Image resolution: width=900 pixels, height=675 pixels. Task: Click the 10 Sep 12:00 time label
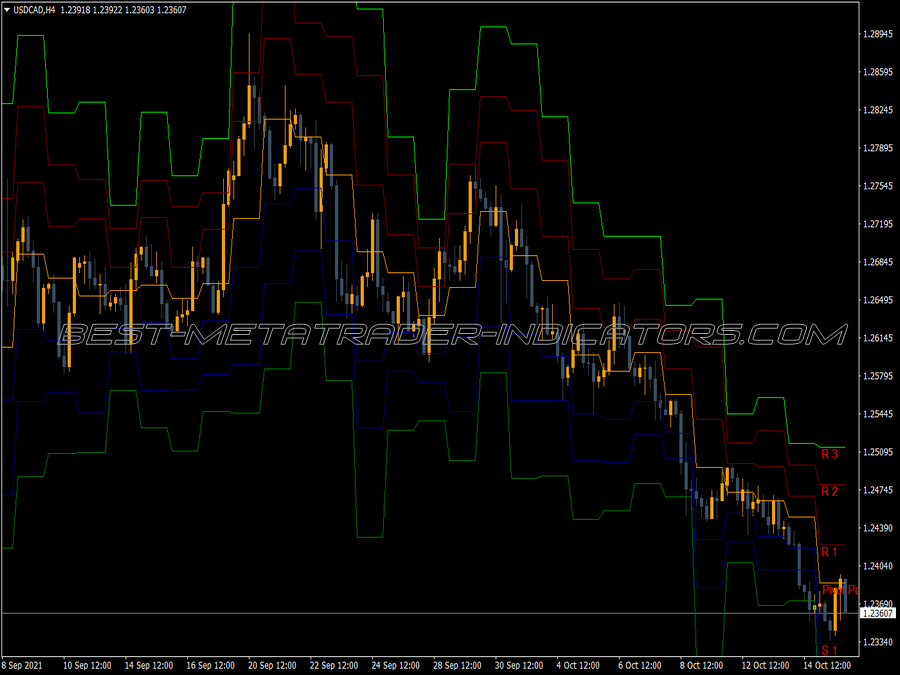click(x=87, y=665)
